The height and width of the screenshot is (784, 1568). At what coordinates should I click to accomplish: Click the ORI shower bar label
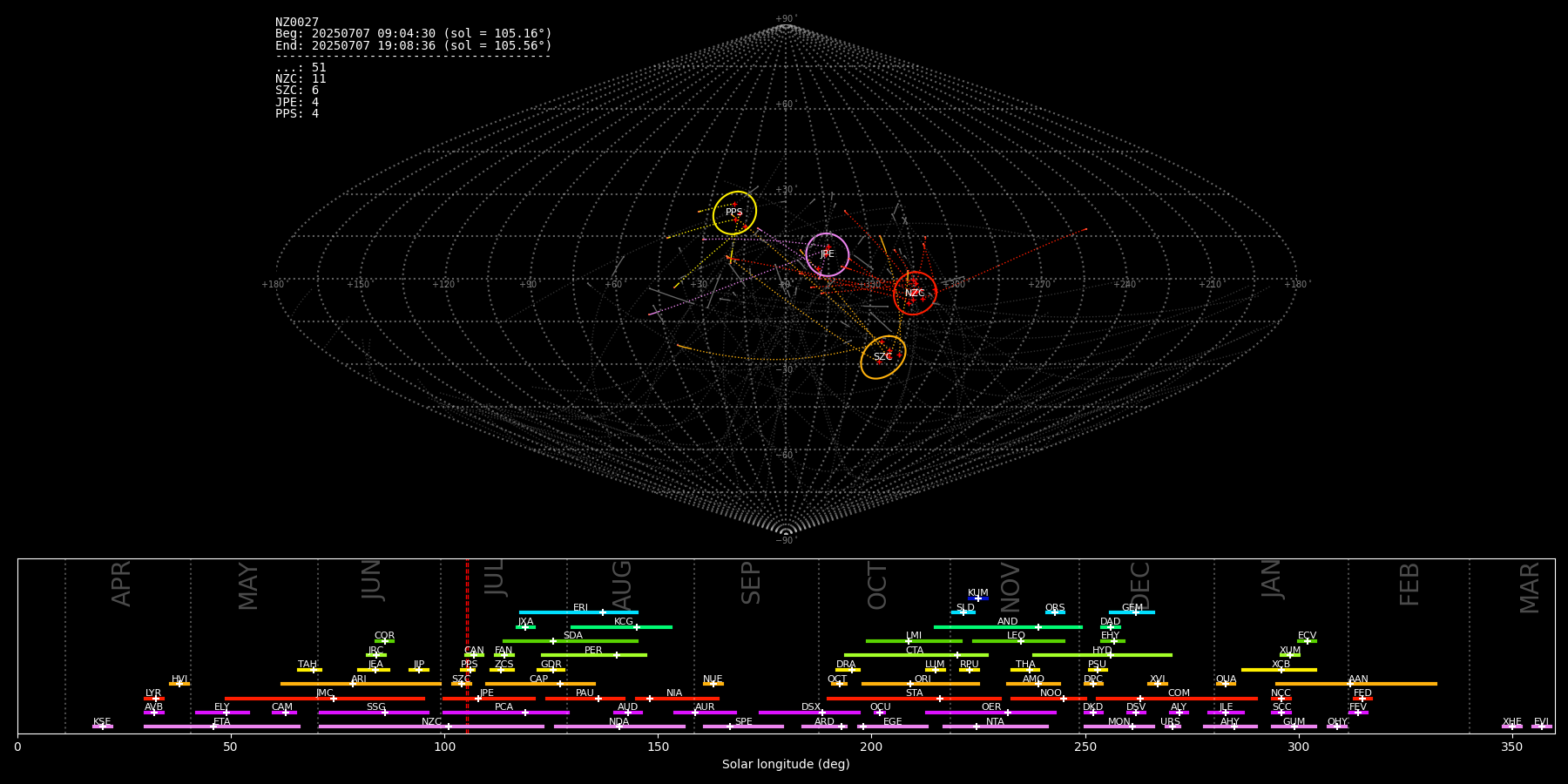(x=923, y=679)
